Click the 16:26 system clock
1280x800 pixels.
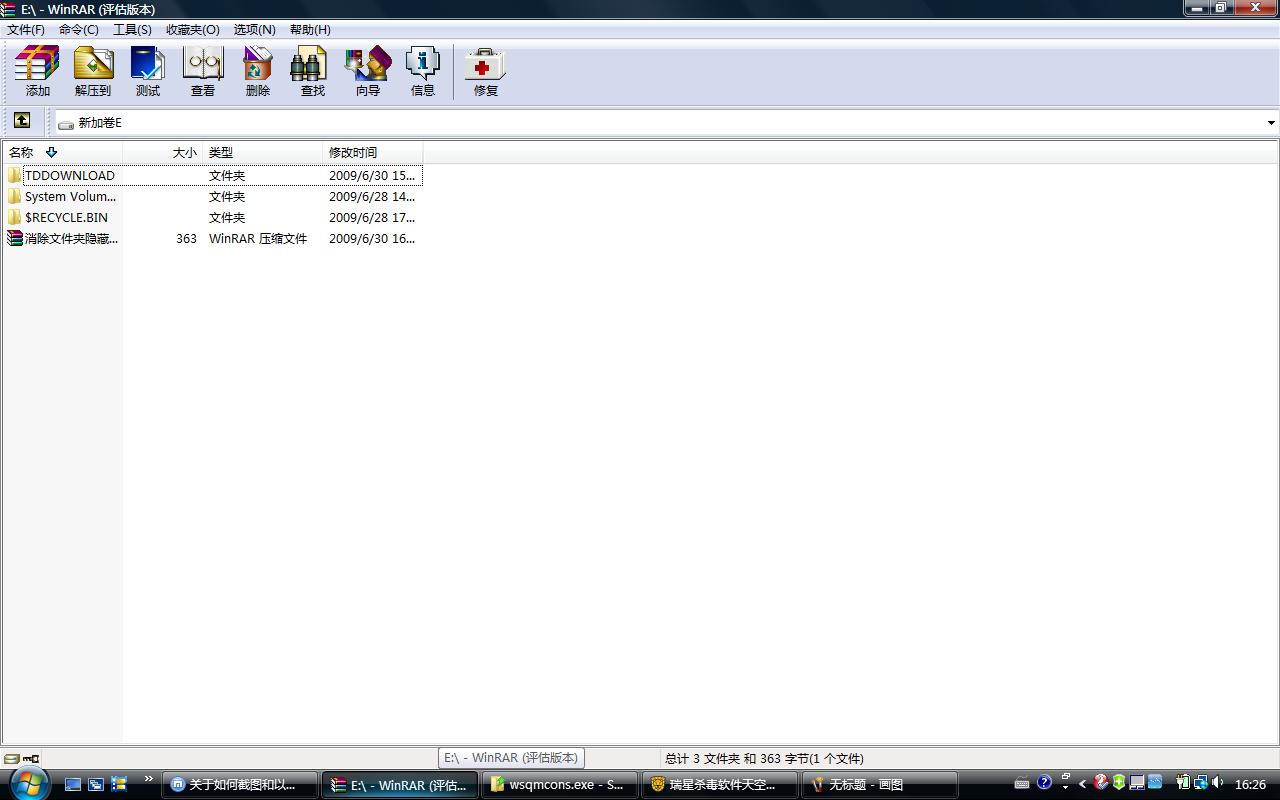1250,784
